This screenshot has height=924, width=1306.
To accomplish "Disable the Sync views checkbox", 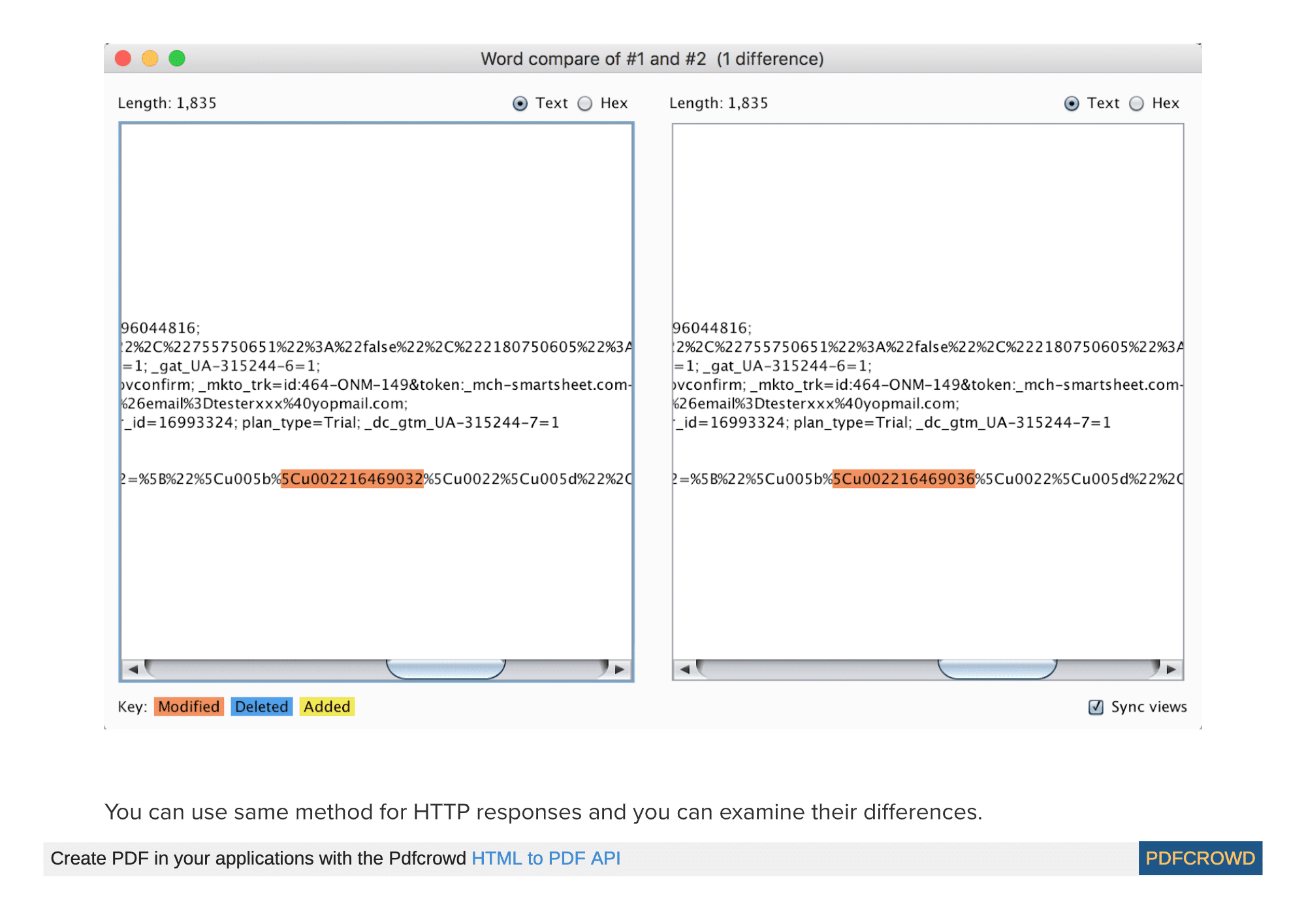I will (x=1095, y=707).
